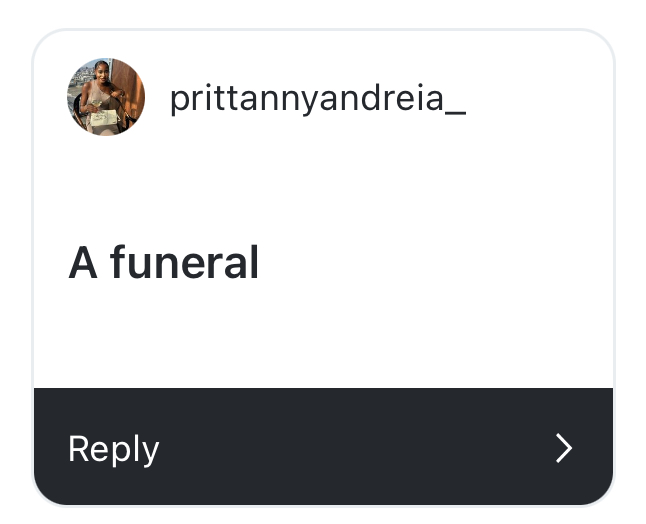Click the "Reply" text in the footer

click(113, 449)
